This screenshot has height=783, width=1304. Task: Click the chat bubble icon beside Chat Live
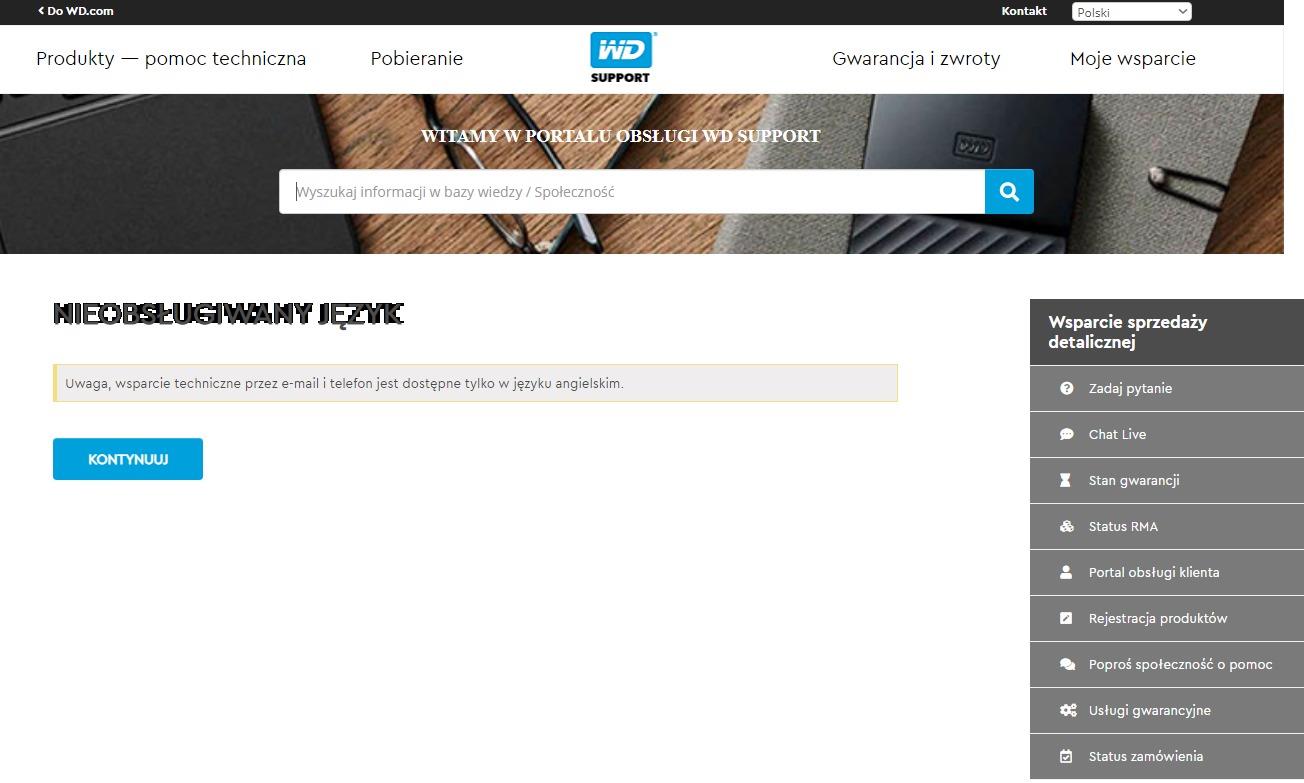[1066, 434]
